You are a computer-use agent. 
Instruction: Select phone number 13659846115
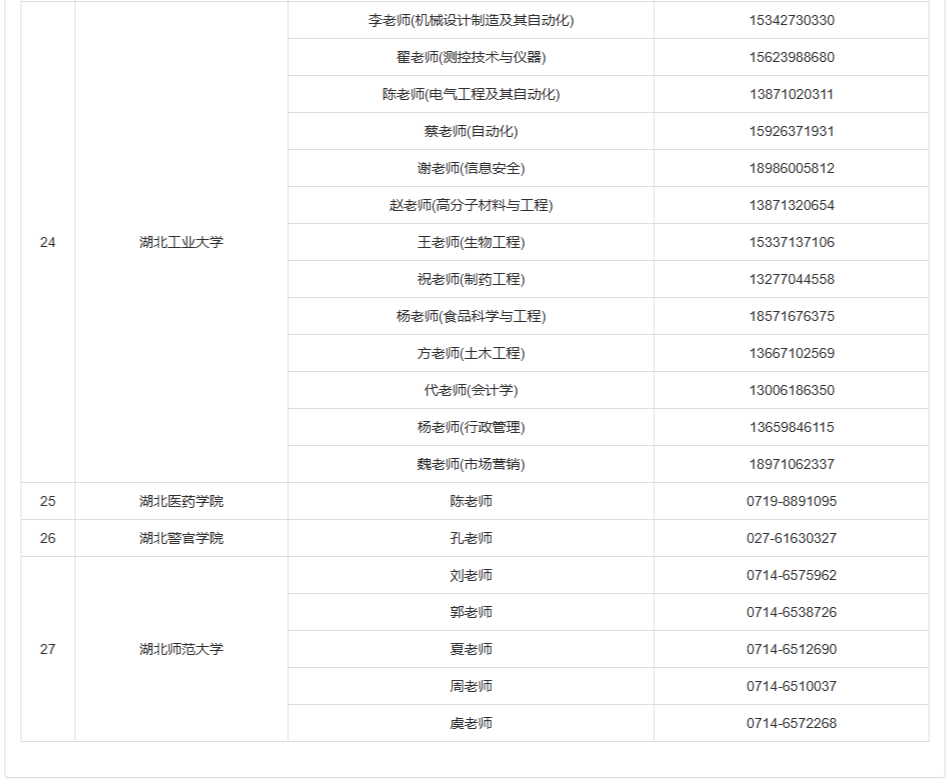coord(792,427)
